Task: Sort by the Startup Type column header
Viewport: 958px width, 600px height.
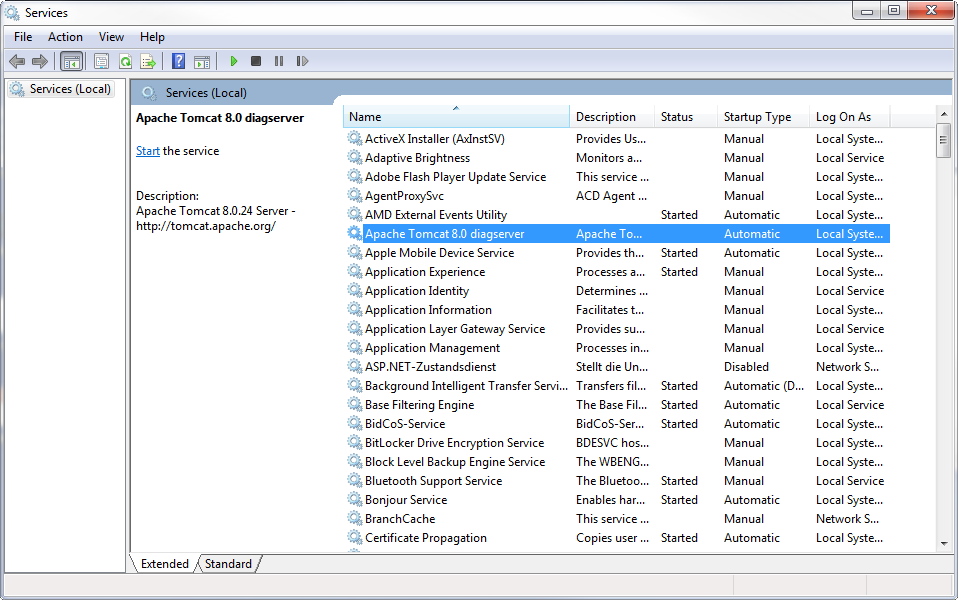Action: tap(764, 117)
